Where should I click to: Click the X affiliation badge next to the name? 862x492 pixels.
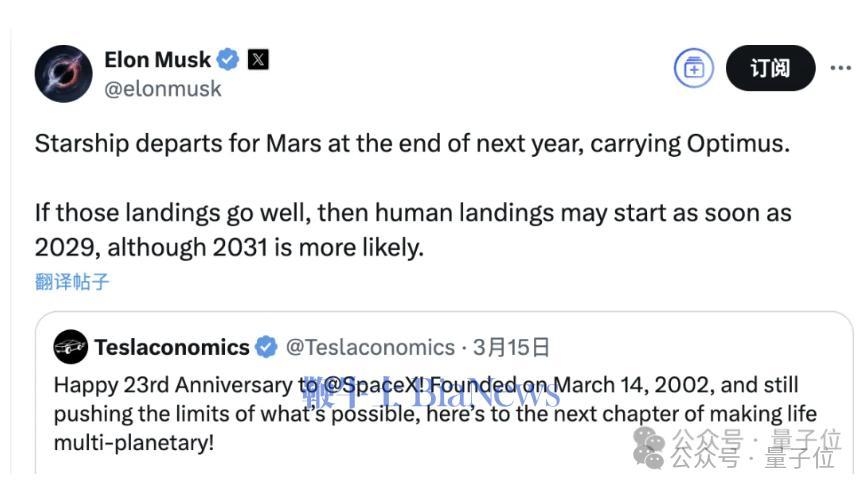(258, 59)
